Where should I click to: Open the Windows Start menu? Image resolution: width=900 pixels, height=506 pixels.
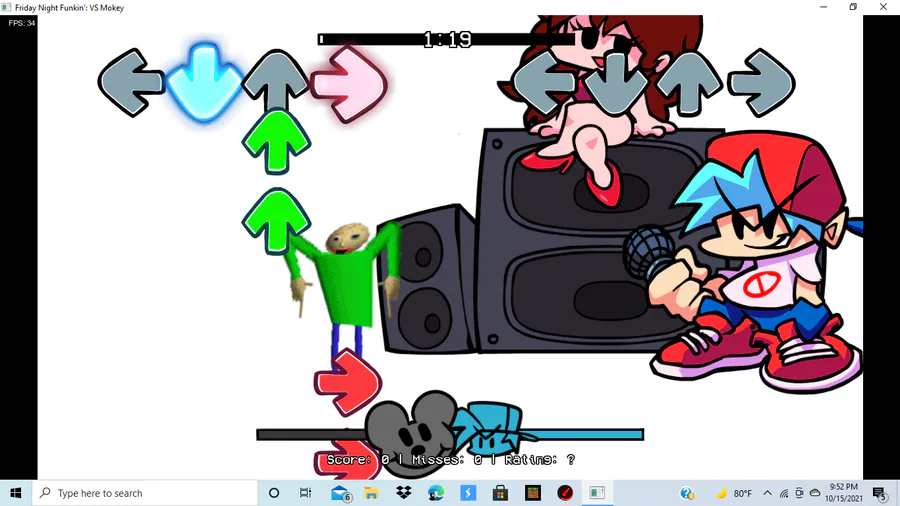15,493
